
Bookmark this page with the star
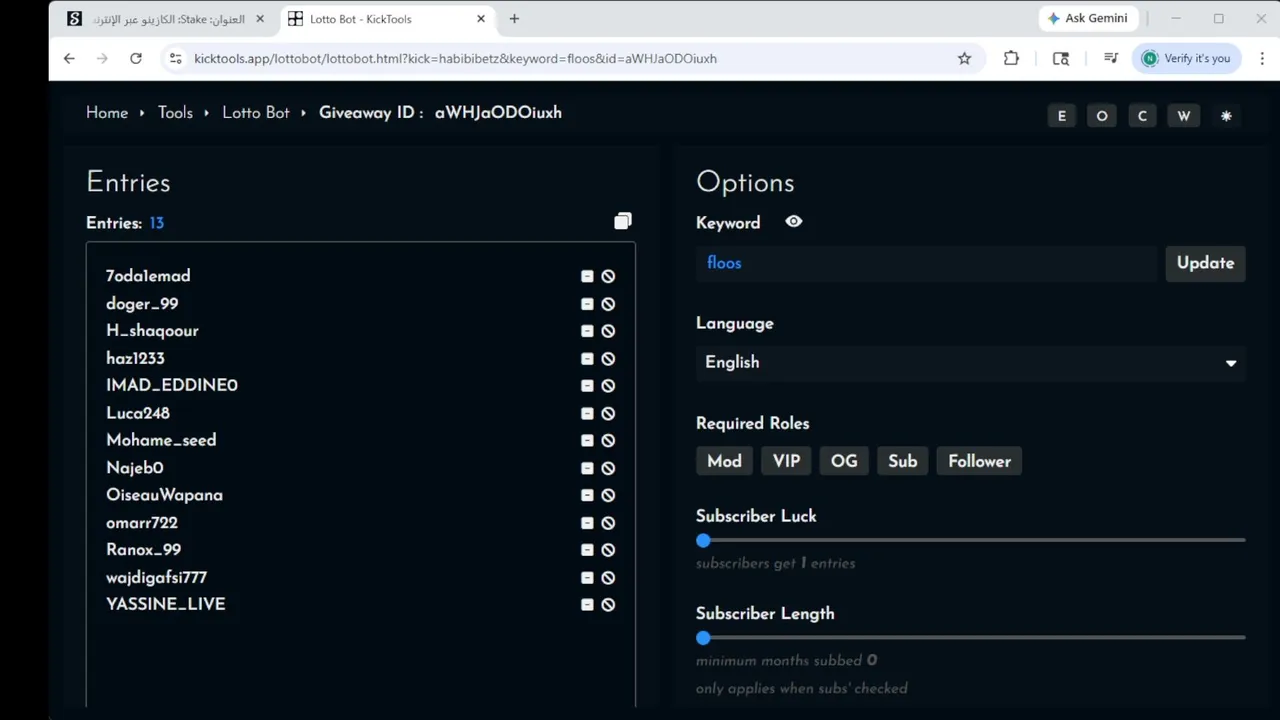coord(964,59)
